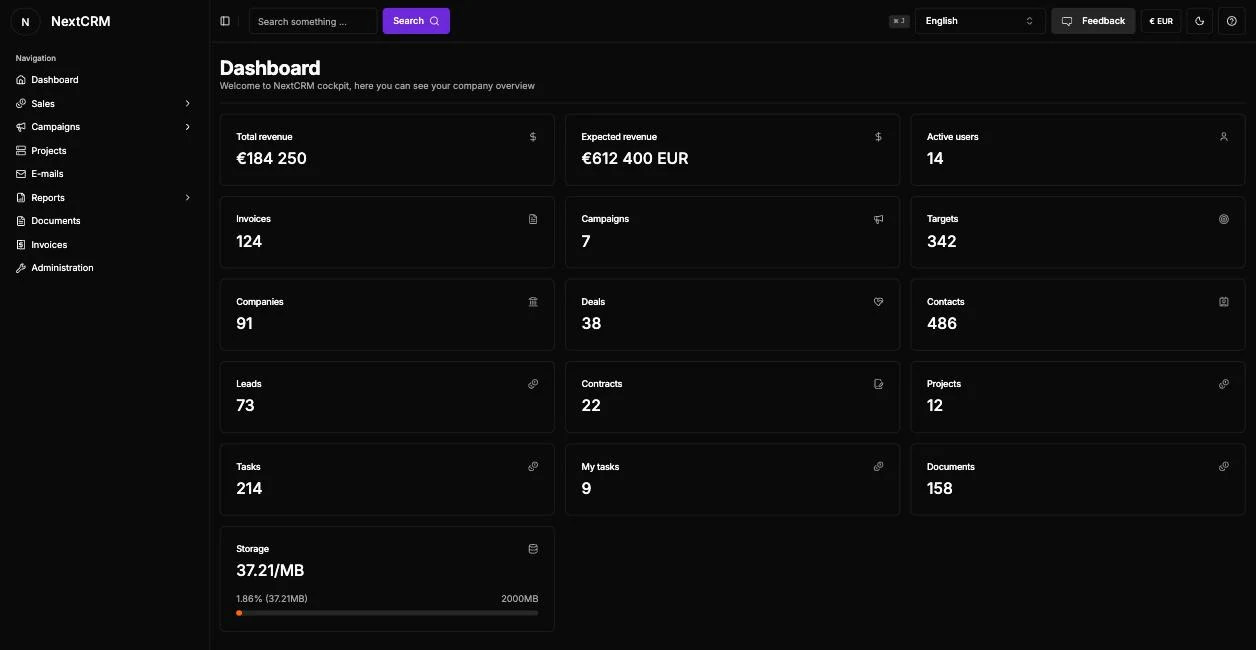
Task: Click the target icon on Targets card
Action: click(x=1224, y=219)
